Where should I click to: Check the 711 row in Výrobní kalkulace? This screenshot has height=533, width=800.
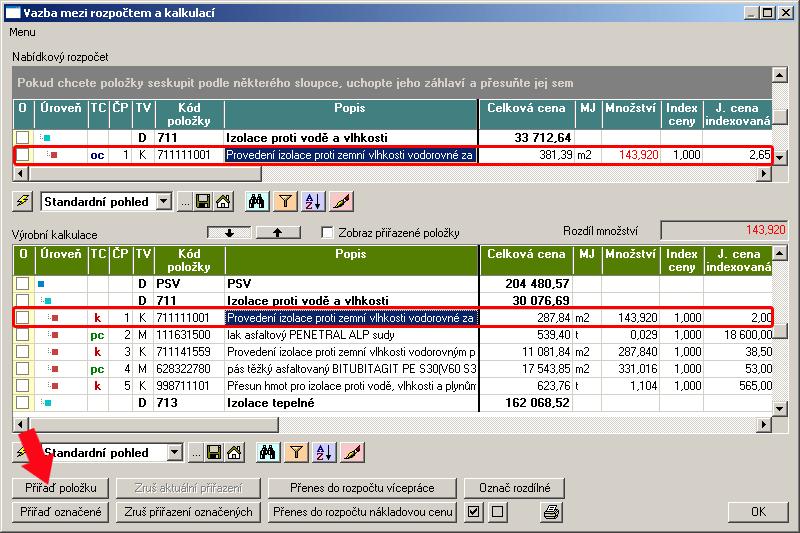(x=22, y=300)
